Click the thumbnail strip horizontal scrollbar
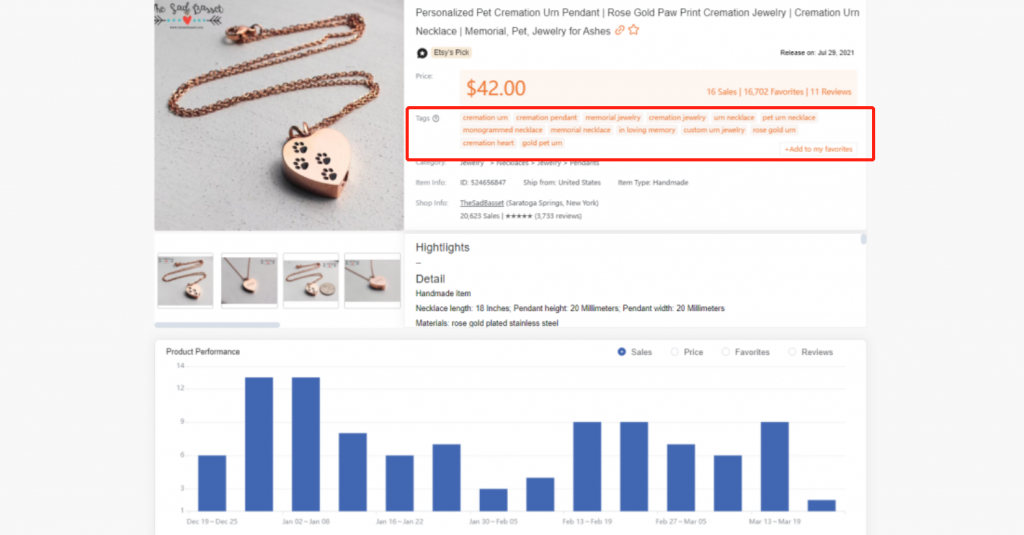 pyautogui.click(x=217, y=325)
